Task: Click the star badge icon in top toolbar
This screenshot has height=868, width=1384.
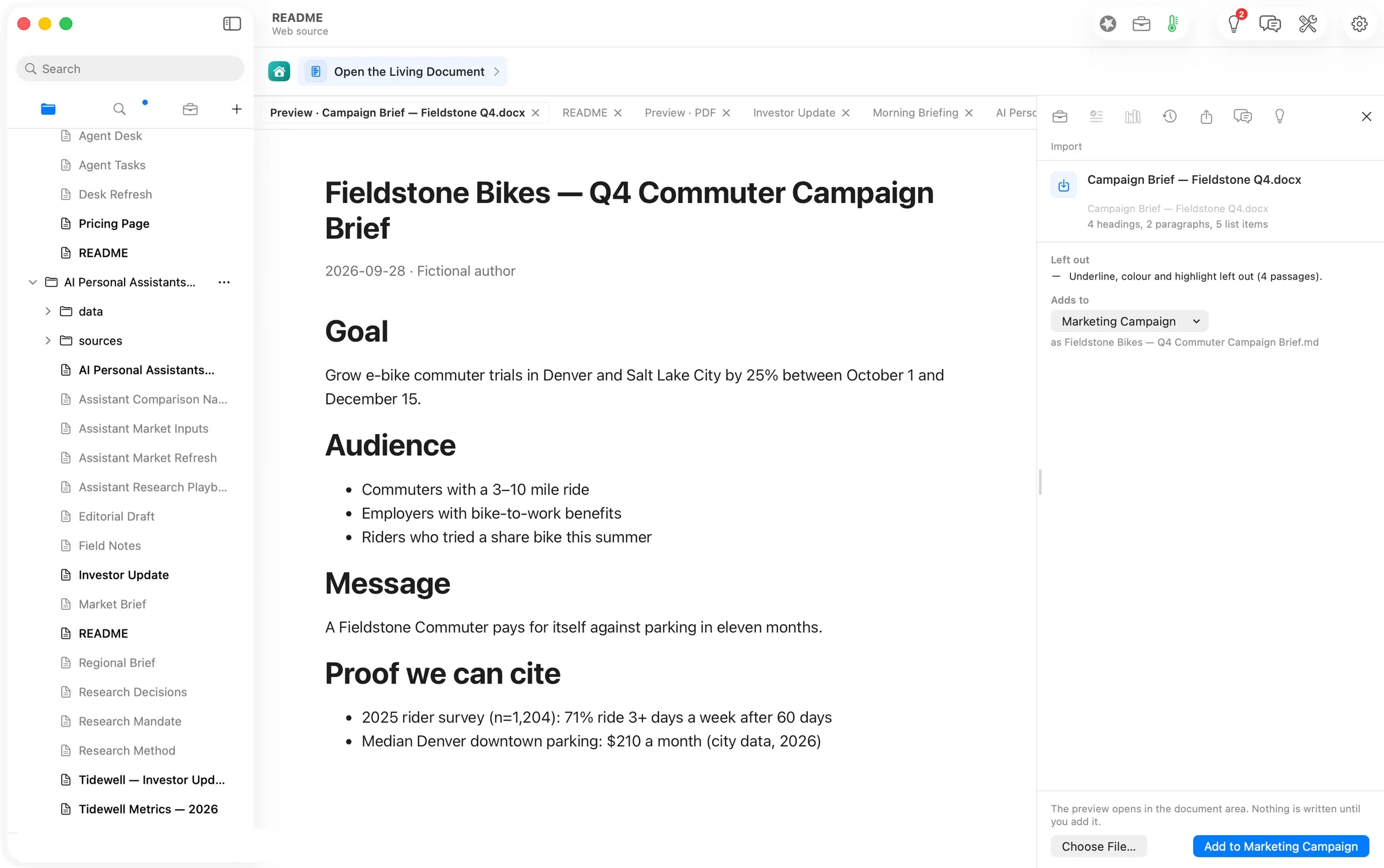Action: pyautogui.click(x=1108, y=24)
